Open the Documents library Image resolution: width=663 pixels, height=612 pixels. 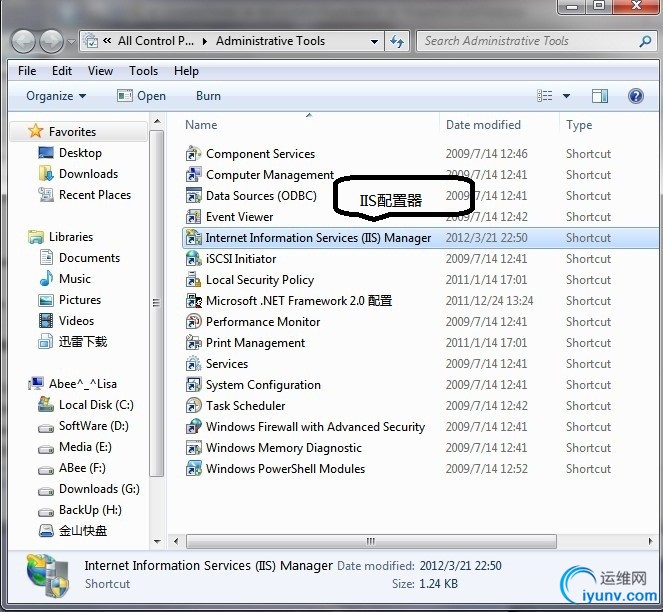click(x=89, y=258)
